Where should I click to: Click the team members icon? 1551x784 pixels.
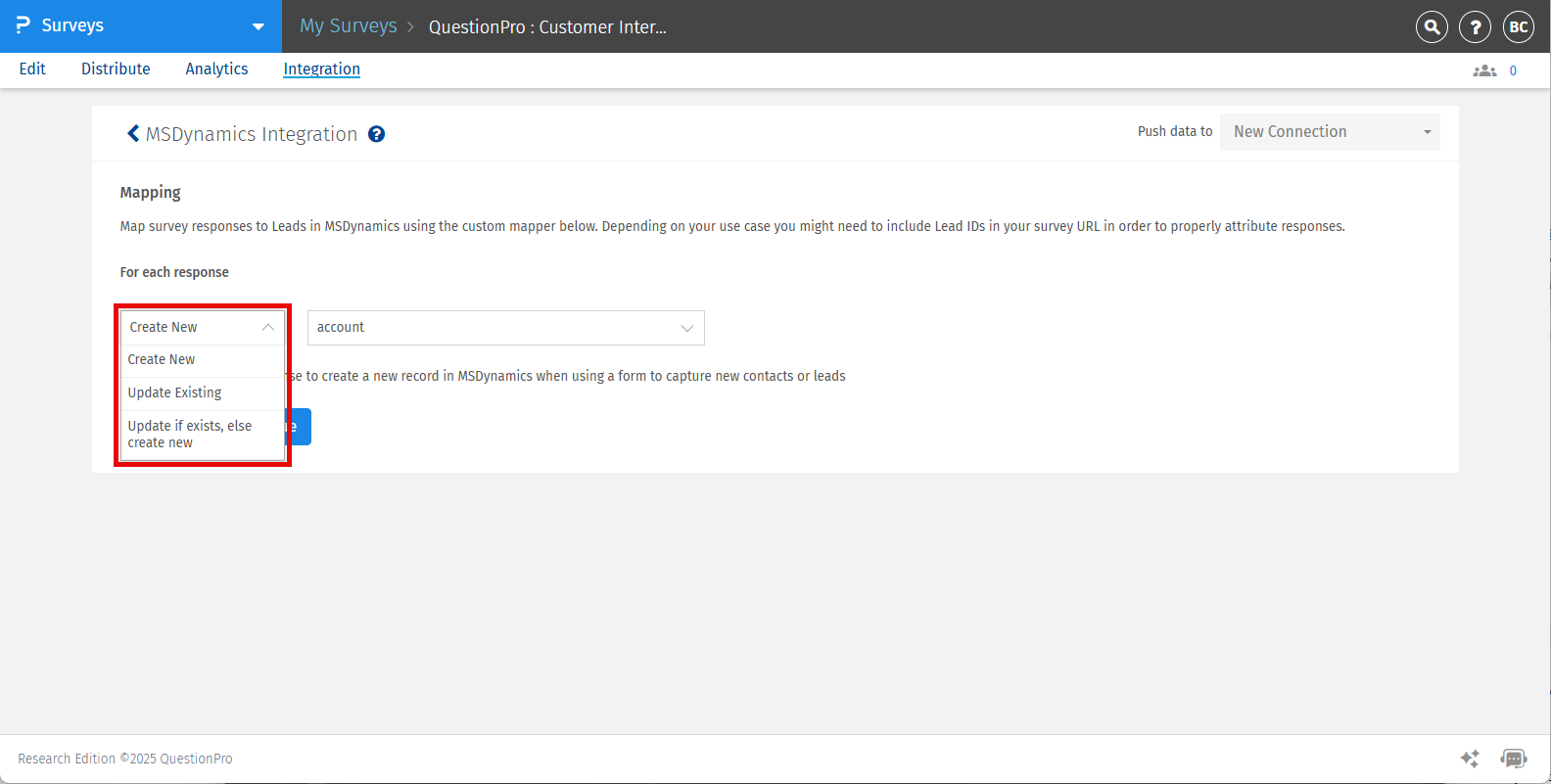pyautogui.click(x=1484, y=70)
